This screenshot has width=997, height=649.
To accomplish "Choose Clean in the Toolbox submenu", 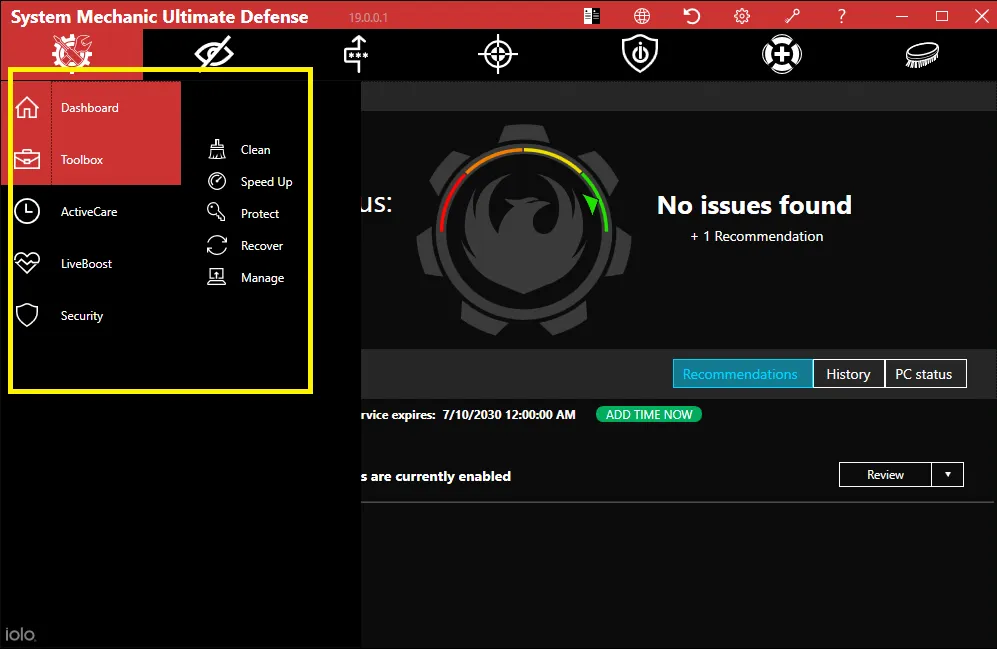I will pos(256,150).
